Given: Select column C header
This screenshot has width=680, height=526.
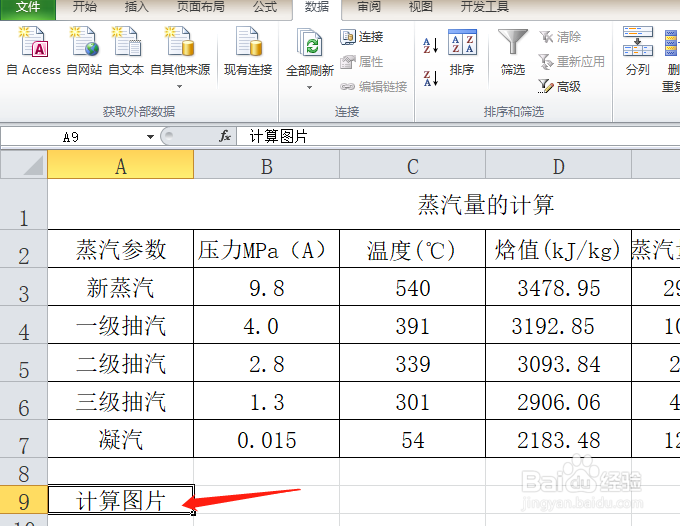Looking at the screenshot, I should [413, 165].
